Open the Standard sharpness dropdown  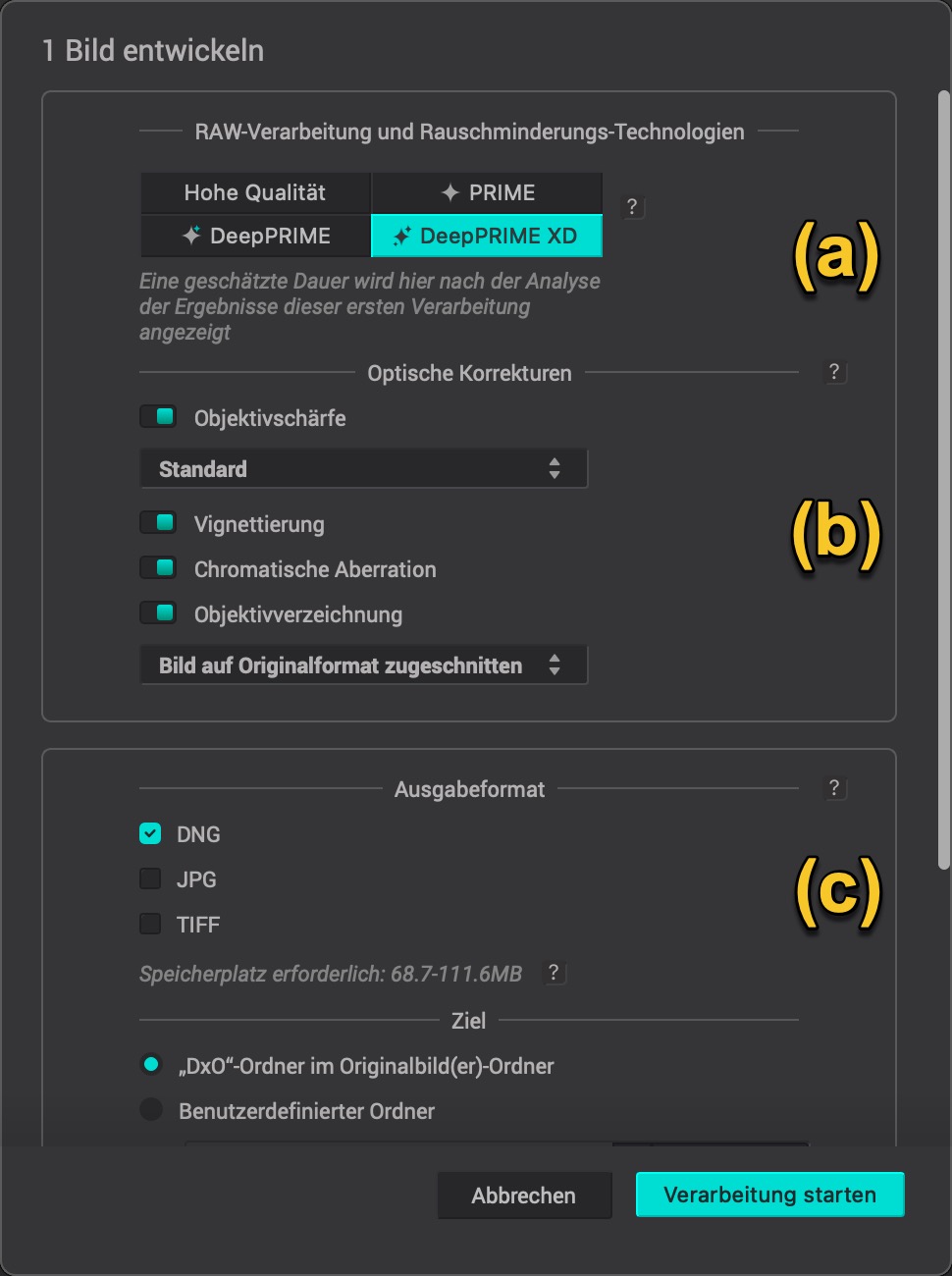pos(364,469)
